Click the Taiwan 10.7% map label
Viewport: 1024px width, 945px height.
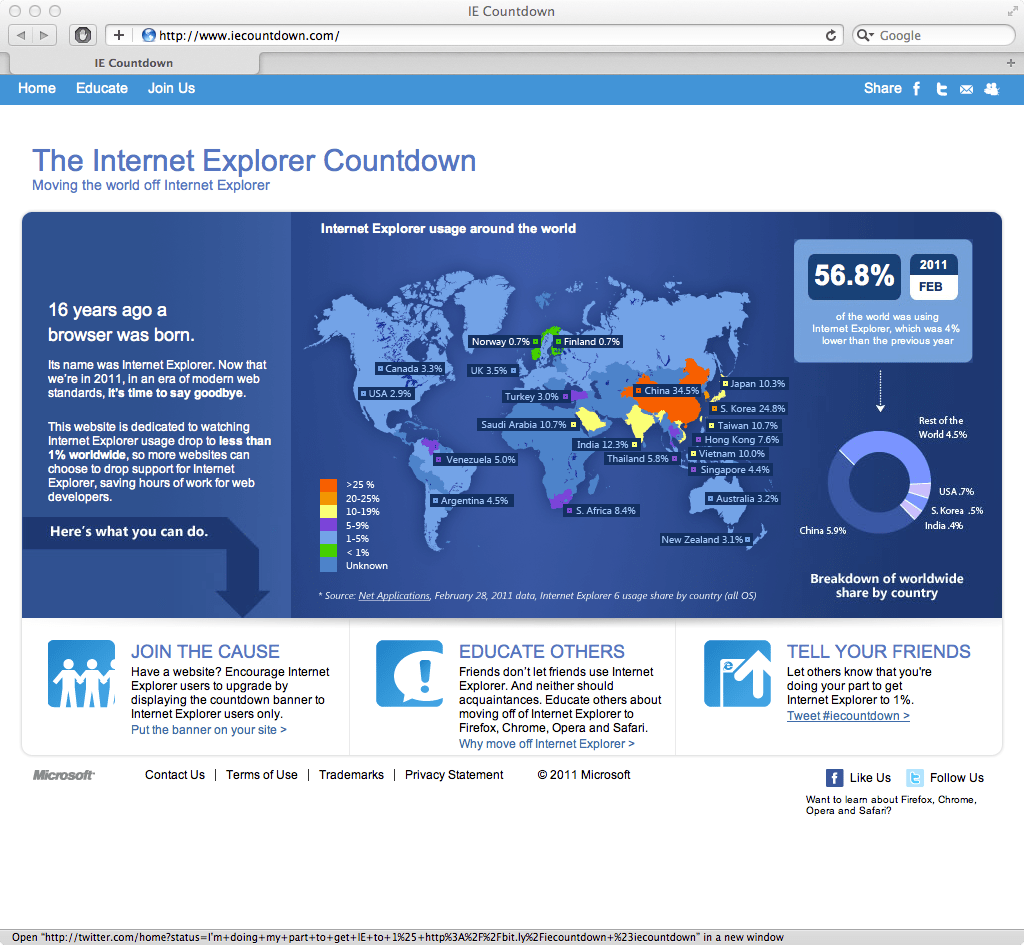click(x=744, y=425)
